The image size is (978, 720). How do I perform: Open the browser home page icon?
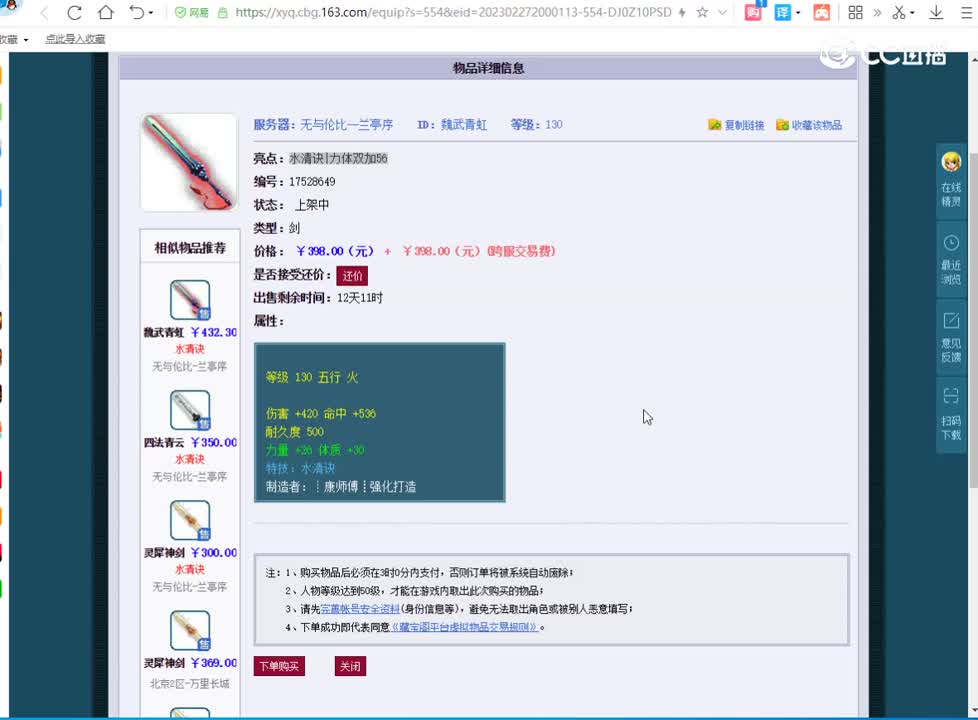point(106,12)
